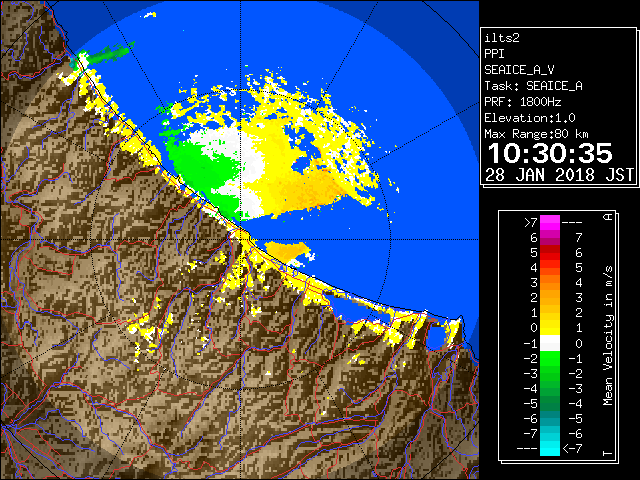Click the 'Max Range:80 km' text
Viewport: 640px width, 480px height.
(x=536, y=134)
